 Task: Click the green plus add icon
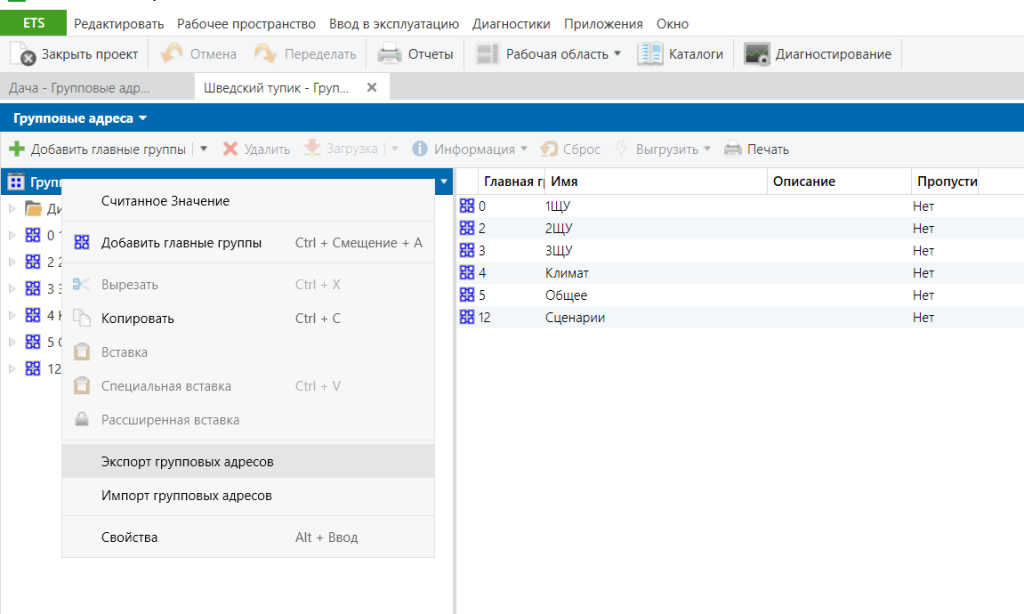point(17,149)
